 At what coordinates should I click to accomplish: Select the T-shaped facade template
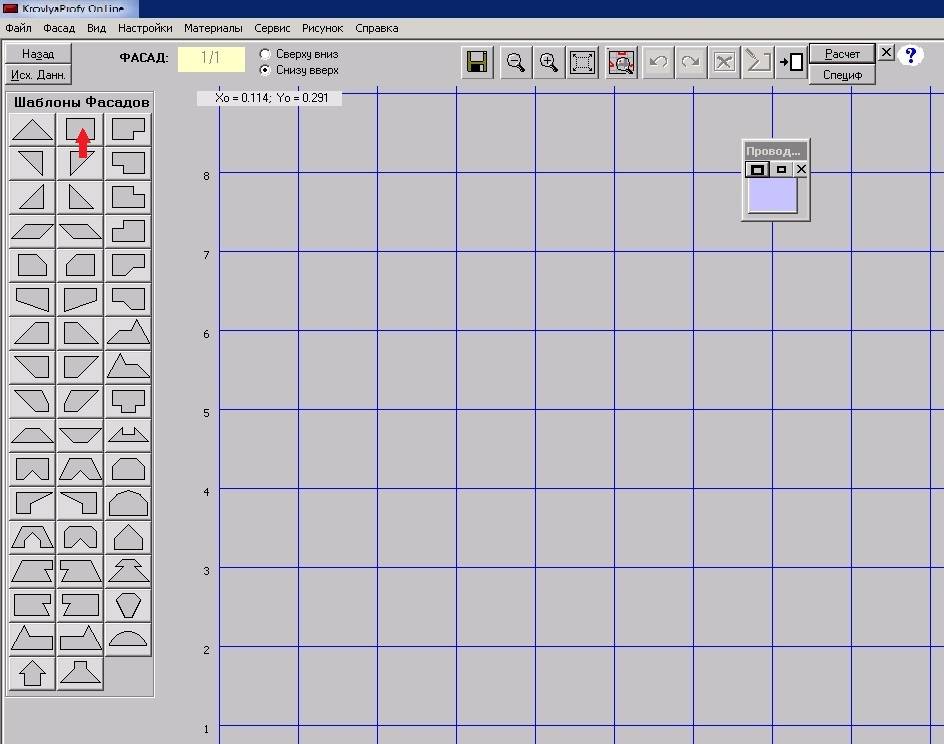(x=128, y=401)
